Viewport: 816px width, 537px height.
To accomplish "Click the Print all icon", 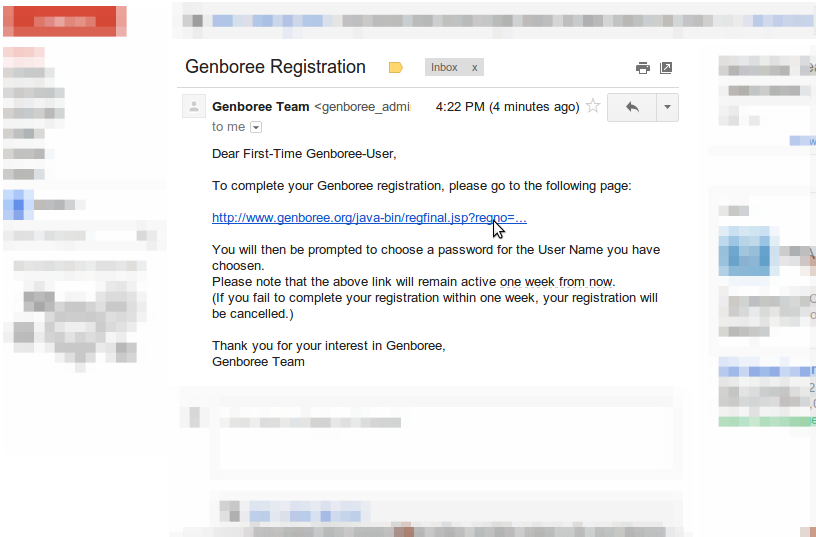I will tap(643, 68).
